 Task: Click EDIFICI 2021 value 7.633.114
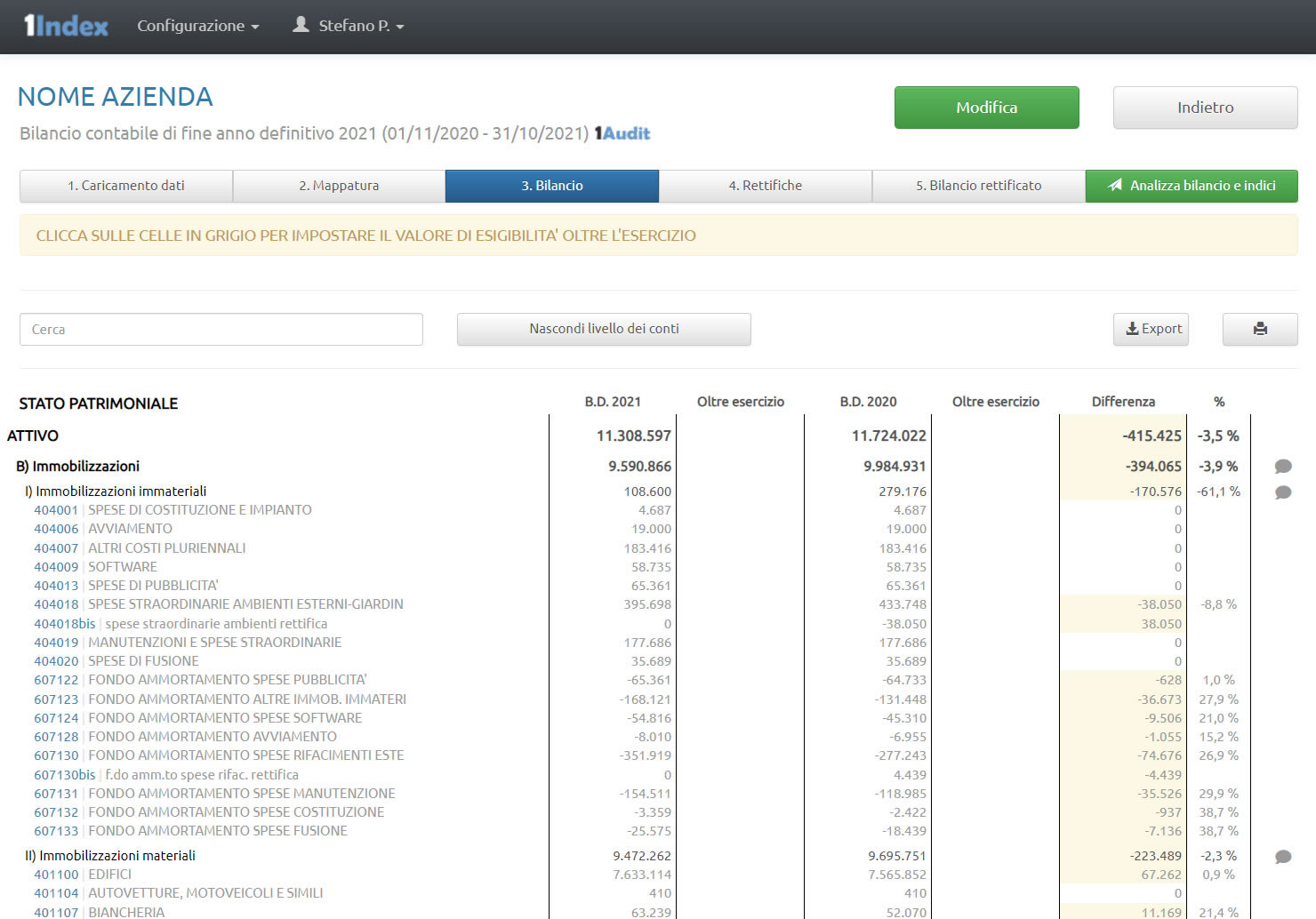pyautogui.click(x=642, y=875)
